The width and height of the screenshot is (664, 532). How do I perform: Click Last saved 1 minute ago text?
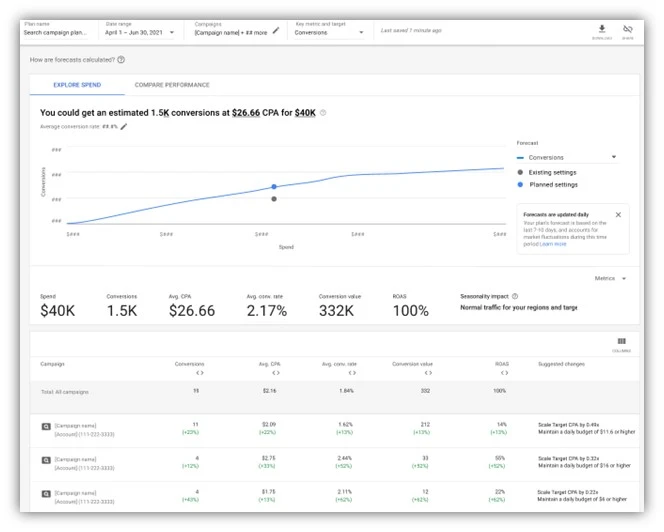pos(411,30)
